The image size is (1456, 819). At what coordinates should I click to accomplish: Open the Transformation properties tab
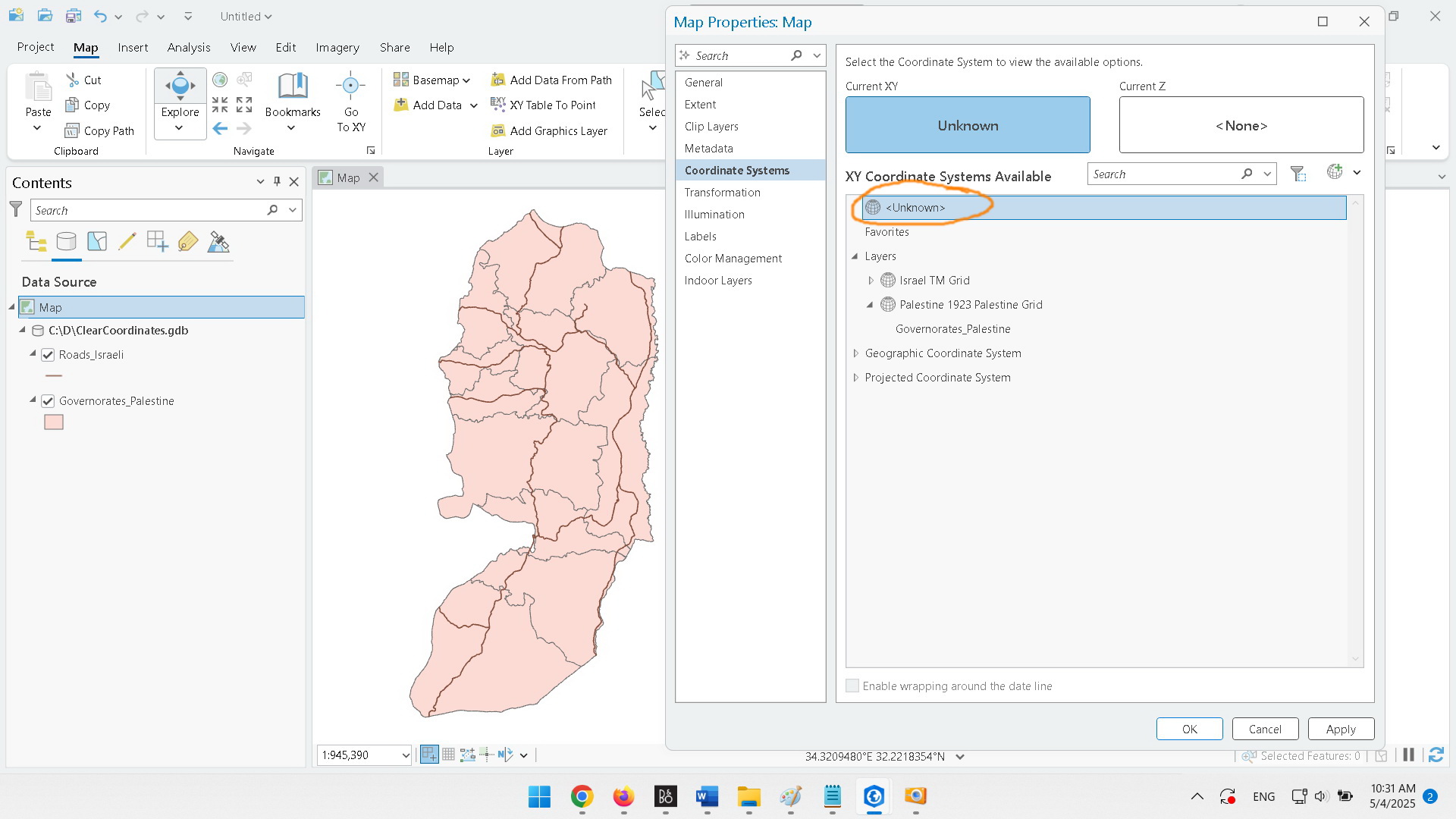722,193
